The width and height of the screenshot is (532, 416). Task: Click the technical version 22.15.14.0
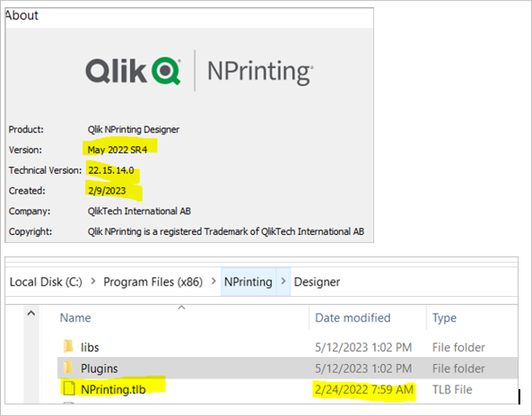(111, 170)
